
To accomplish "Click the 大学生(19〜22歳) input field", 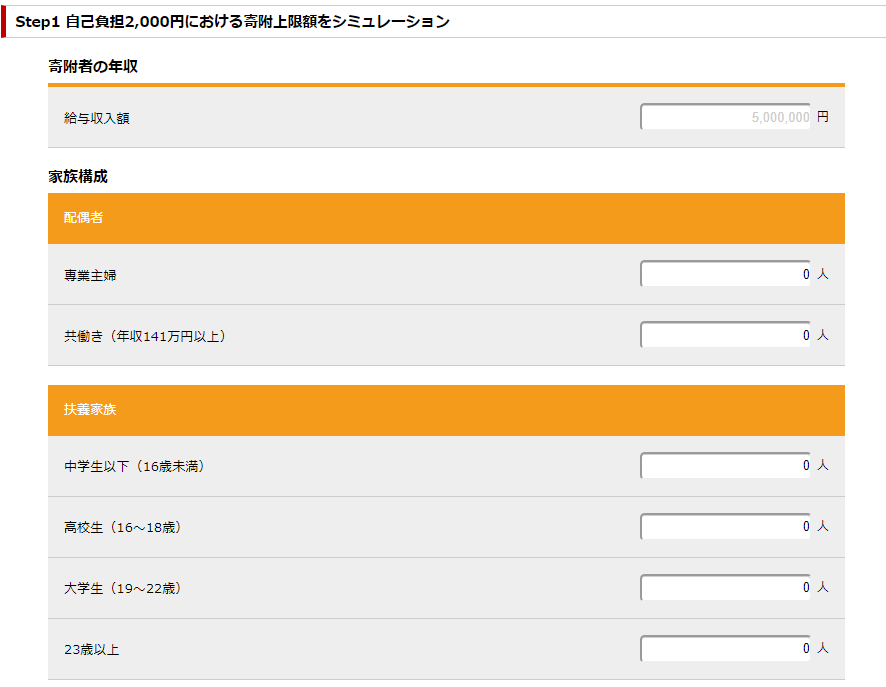I will (725, 588).
